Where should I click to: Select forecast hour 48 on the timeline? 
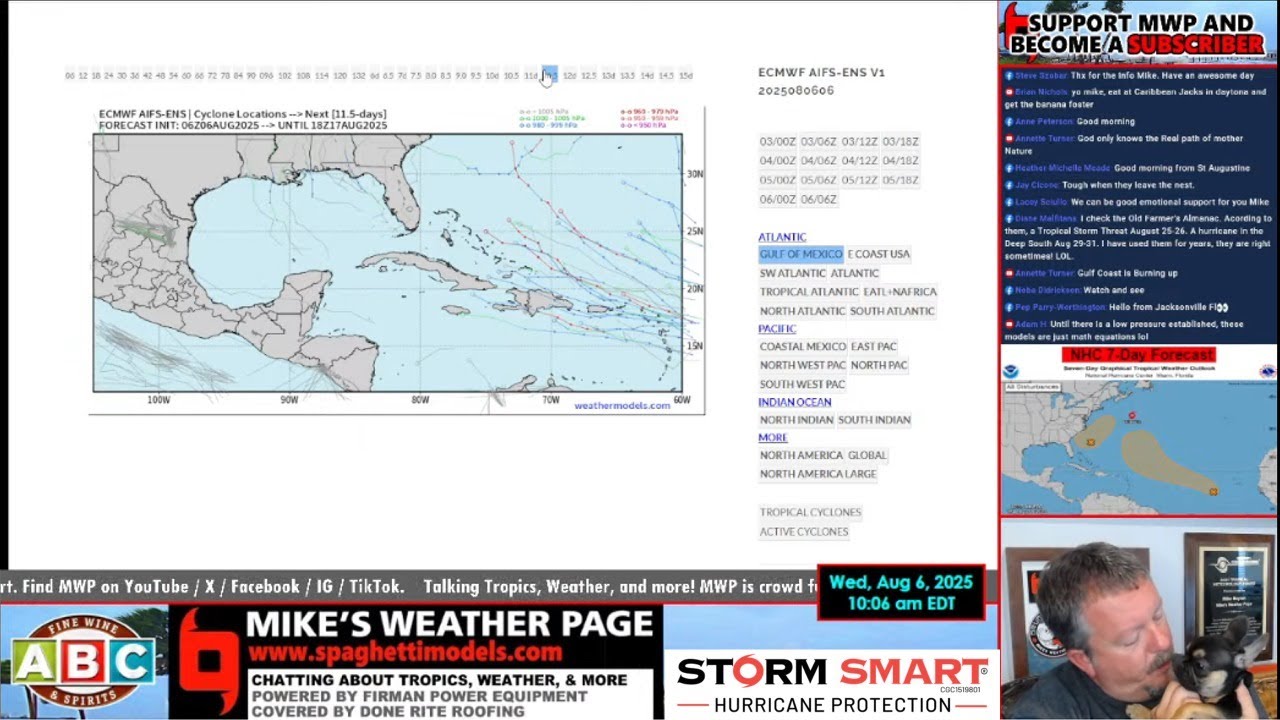click(x=161, y=76)
